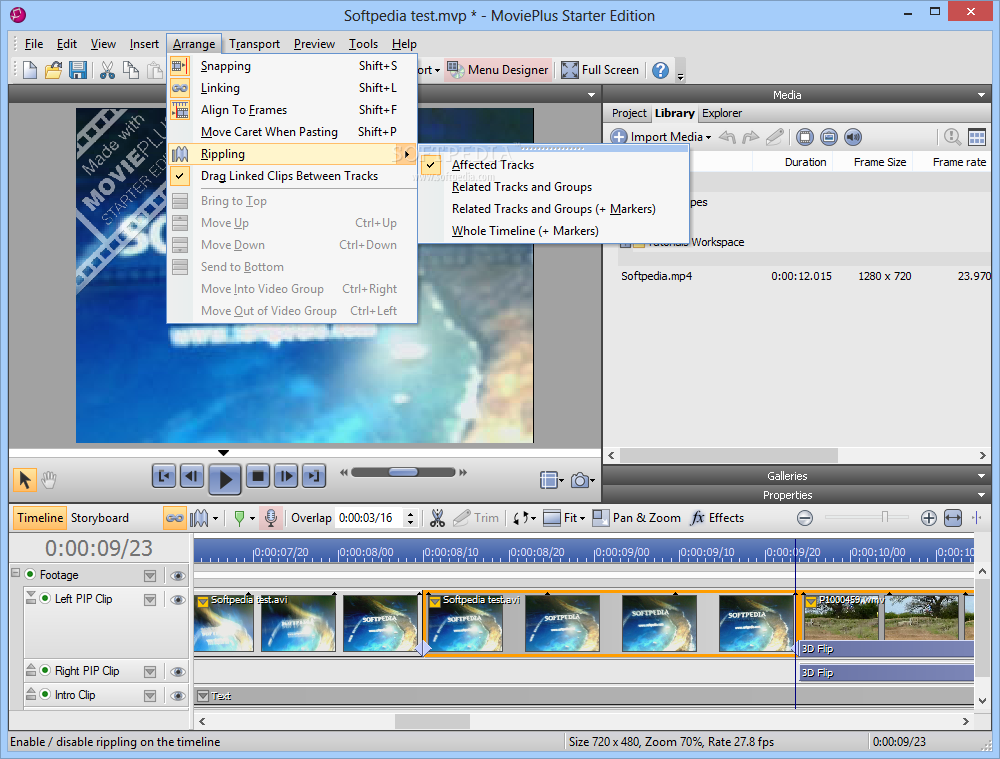Toggle the linking chain icon on timeline toolbar
1000x759 pixels.
tap(174, 518)
